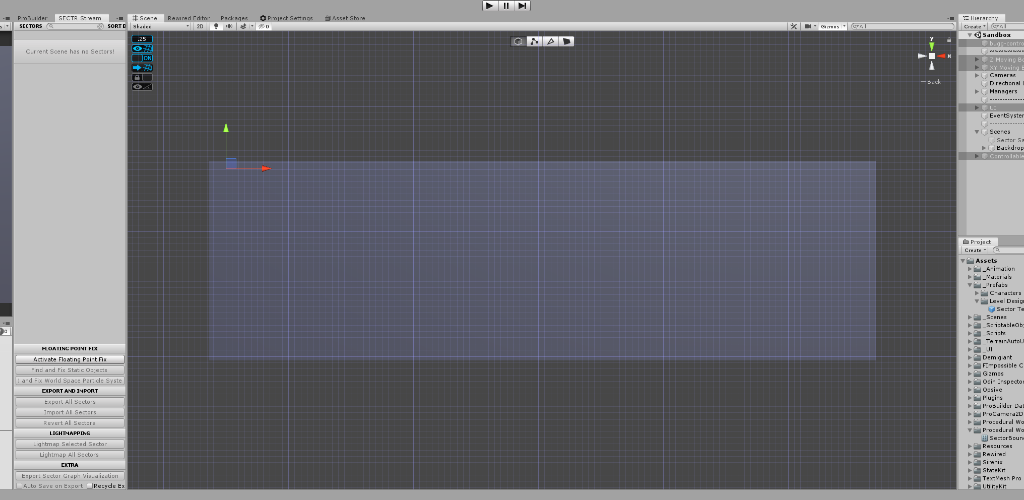Open the Gizmos dropdown menu
The width and height of the screenshot is (1024, 500).
(x=833, y=26)
